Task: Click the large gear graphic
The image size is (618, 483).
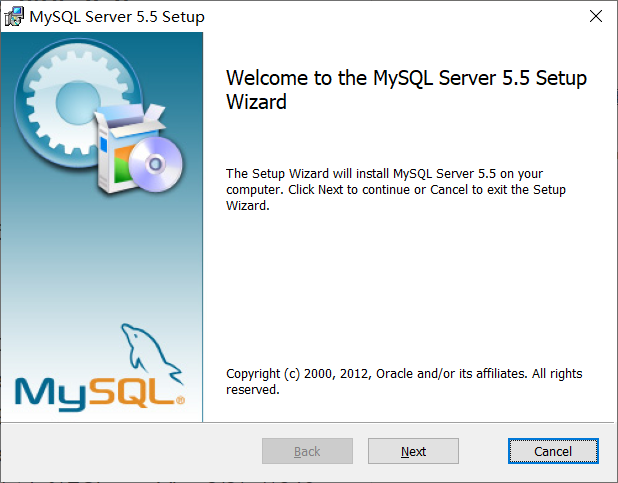Action: (x=75, y=101)
